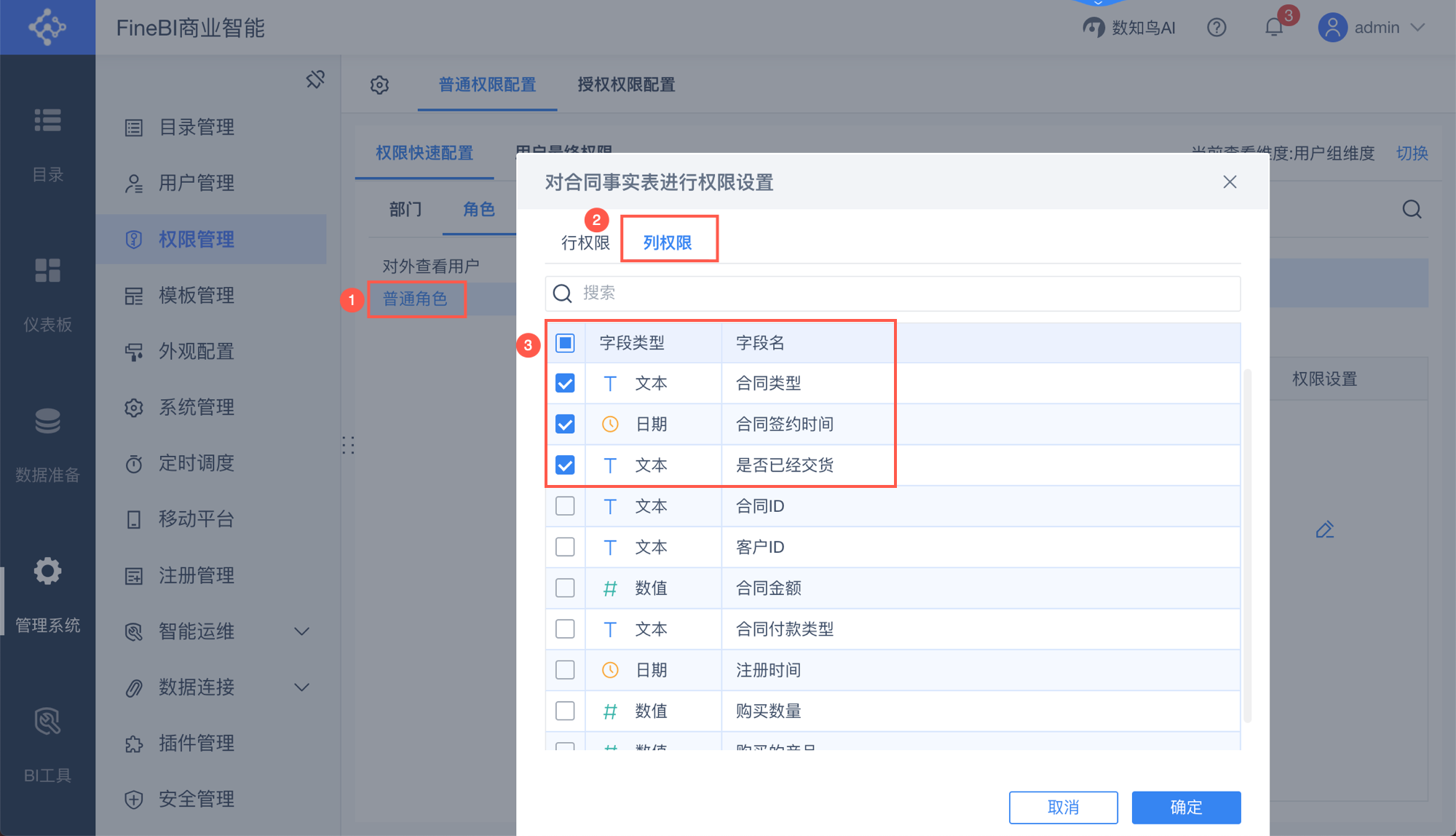Click the magnifier icon at right
Viewport: 1456px width, 836px height.
1412,210
